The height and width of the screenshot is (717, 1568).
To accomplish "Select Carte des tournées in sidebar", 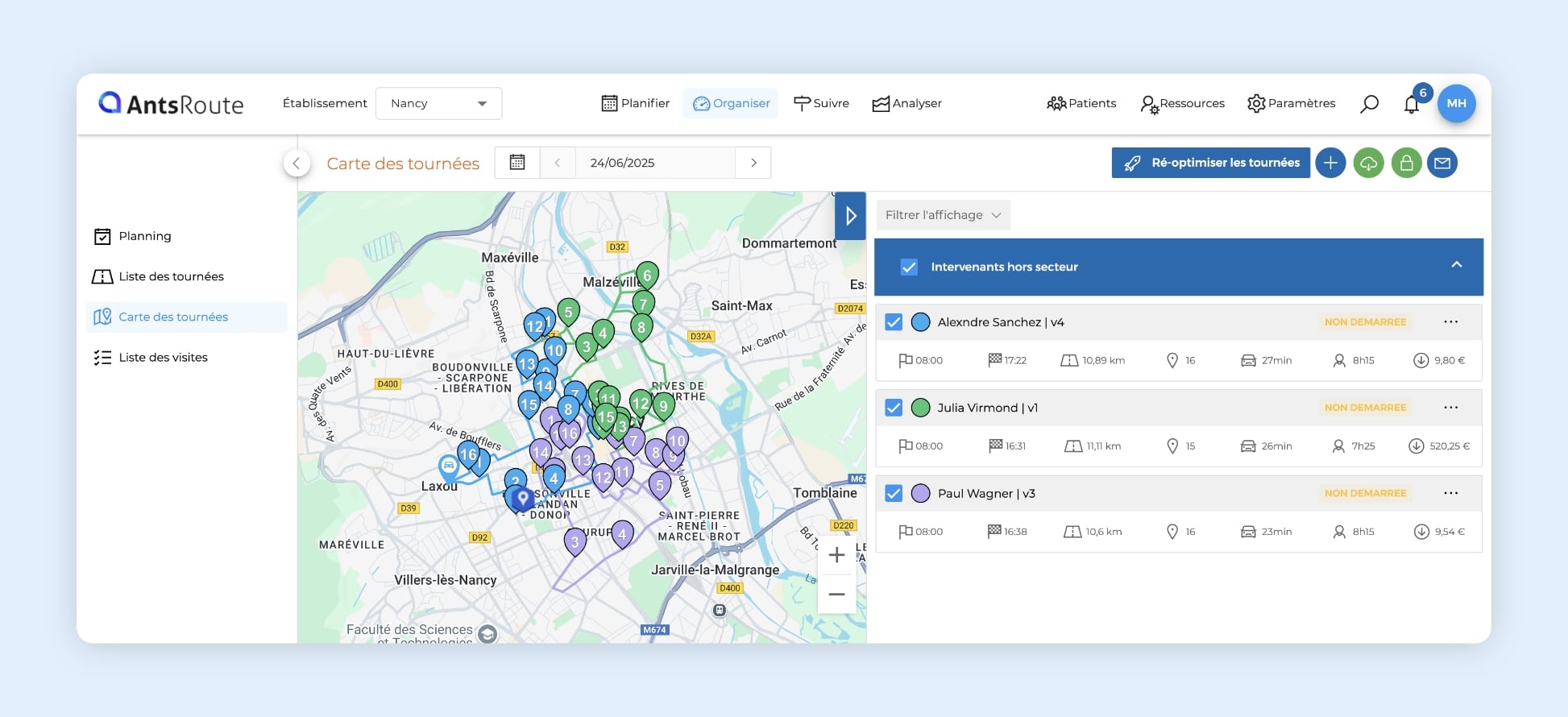I will point(186,317).
